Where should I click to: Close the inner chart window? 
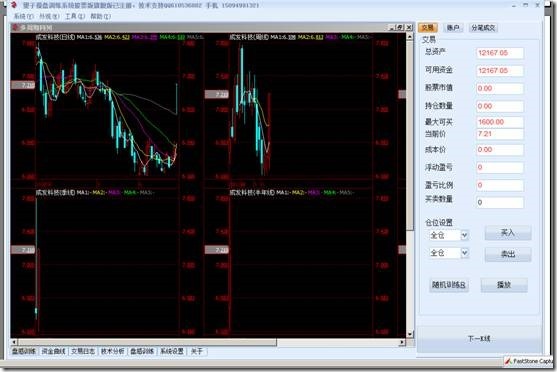pos(409,27)
